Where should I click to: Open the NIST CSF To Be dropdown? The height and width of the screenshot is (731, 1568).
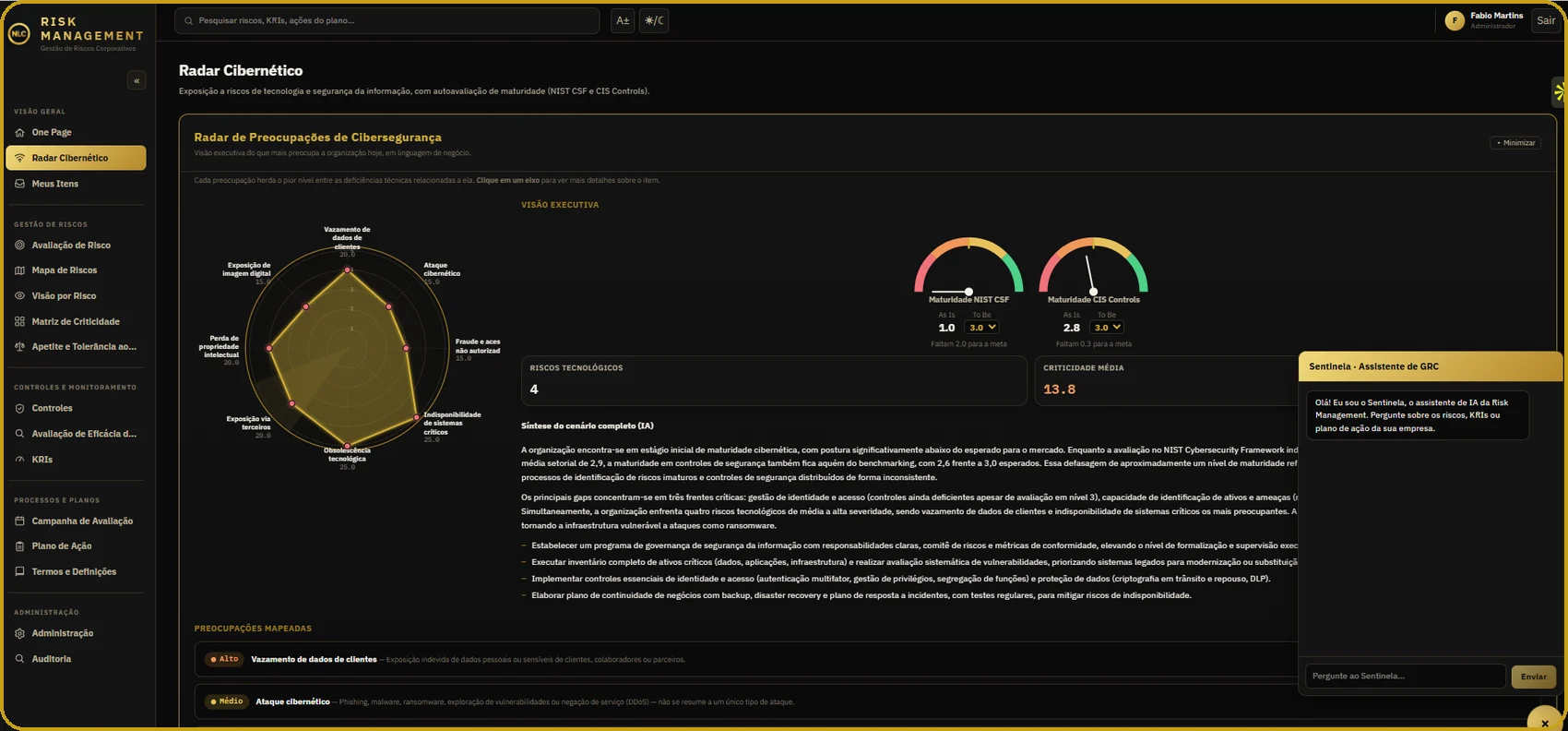click(981, 328)
